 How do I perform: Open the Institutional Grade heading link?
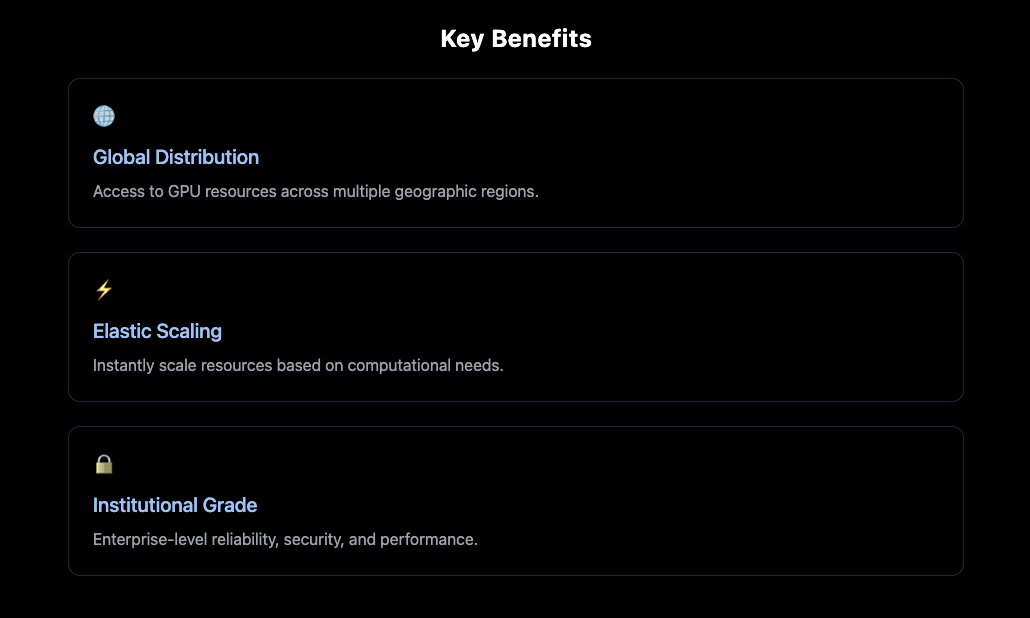(x=175, y=505)
